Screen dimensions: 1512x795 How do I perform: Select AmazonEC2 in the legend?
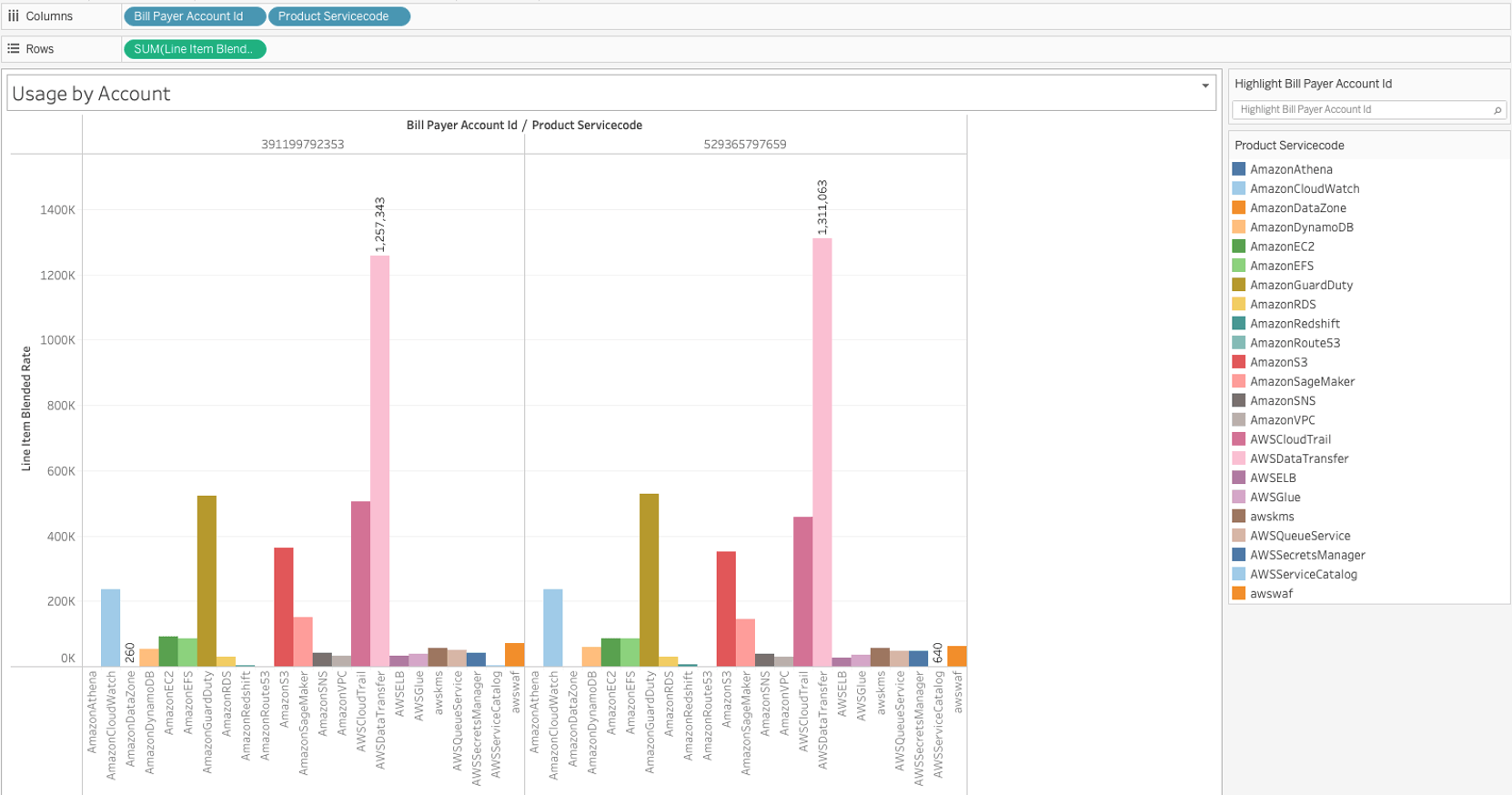pos(1281,247)
